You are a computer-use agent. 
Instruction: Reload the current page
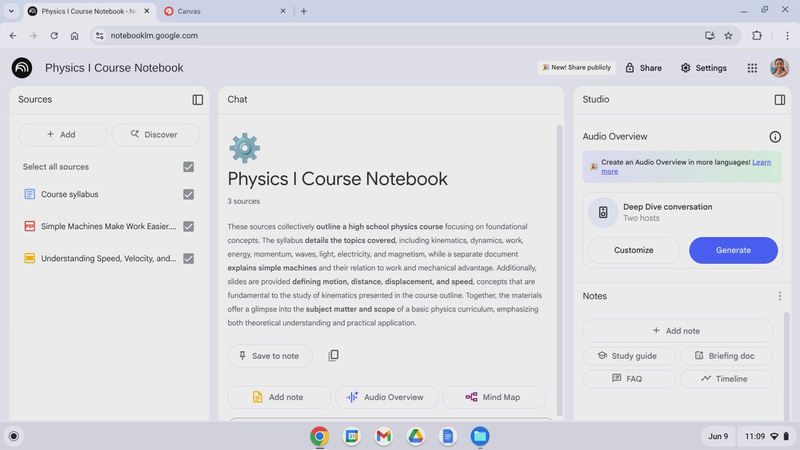pyautogui.click(x=54, y=35)
